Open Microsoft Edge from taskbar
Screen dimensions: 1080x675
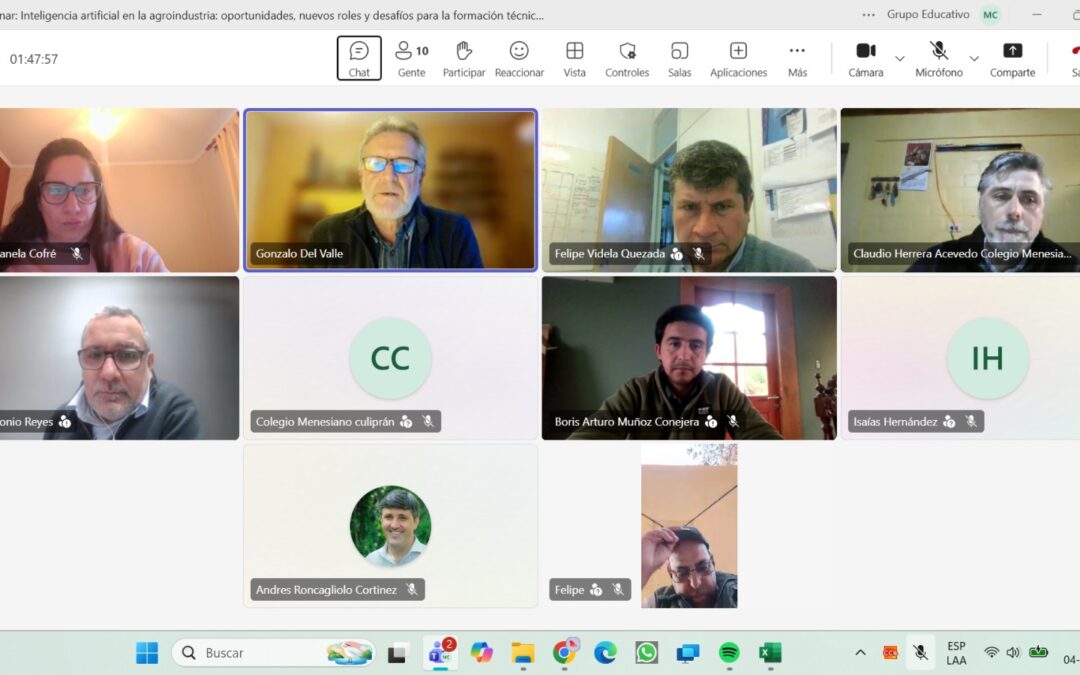pyautogui.click(x=605, y=652)
